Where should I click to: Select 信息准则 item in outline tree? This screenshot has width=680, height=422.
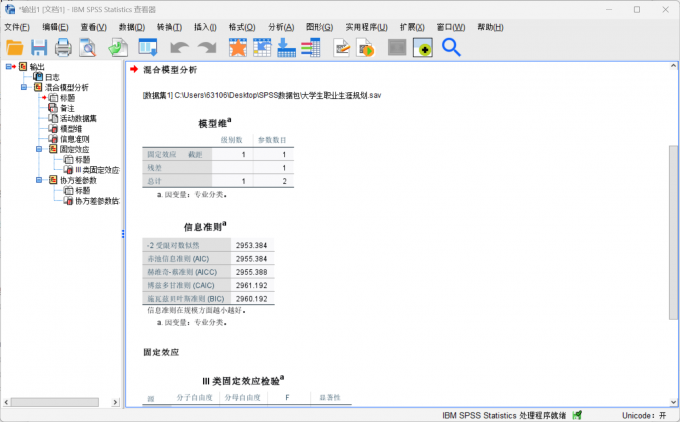click(75, 139)
